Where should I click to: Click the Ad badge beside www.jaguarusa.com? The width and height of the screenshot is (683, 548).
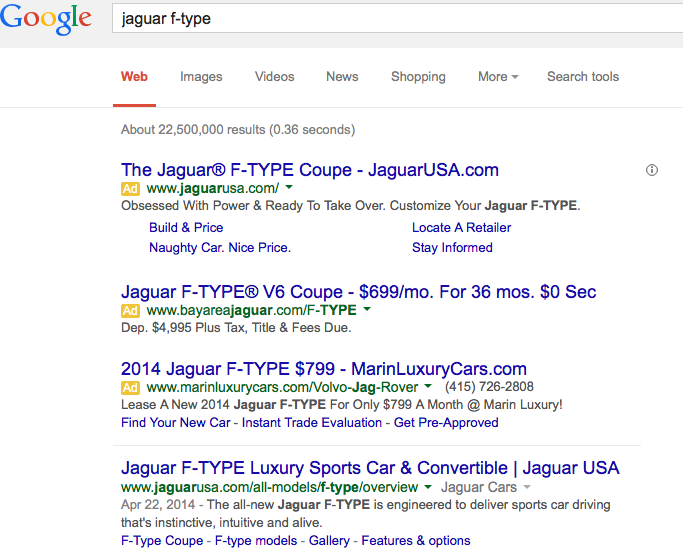tap(130, 189)
